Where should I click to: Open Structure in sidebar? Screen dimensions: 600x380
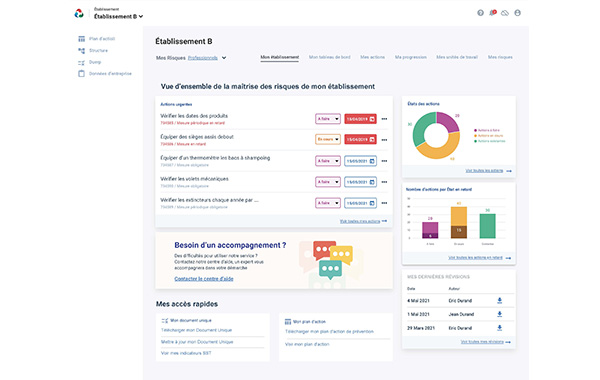[98, 51]
